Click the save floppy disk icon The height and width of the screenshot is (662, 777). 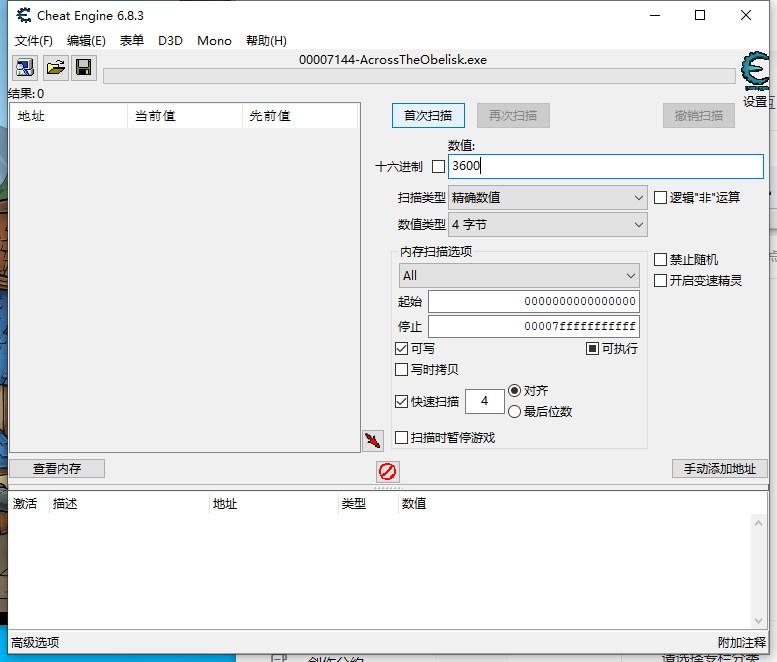pos(84,67)
